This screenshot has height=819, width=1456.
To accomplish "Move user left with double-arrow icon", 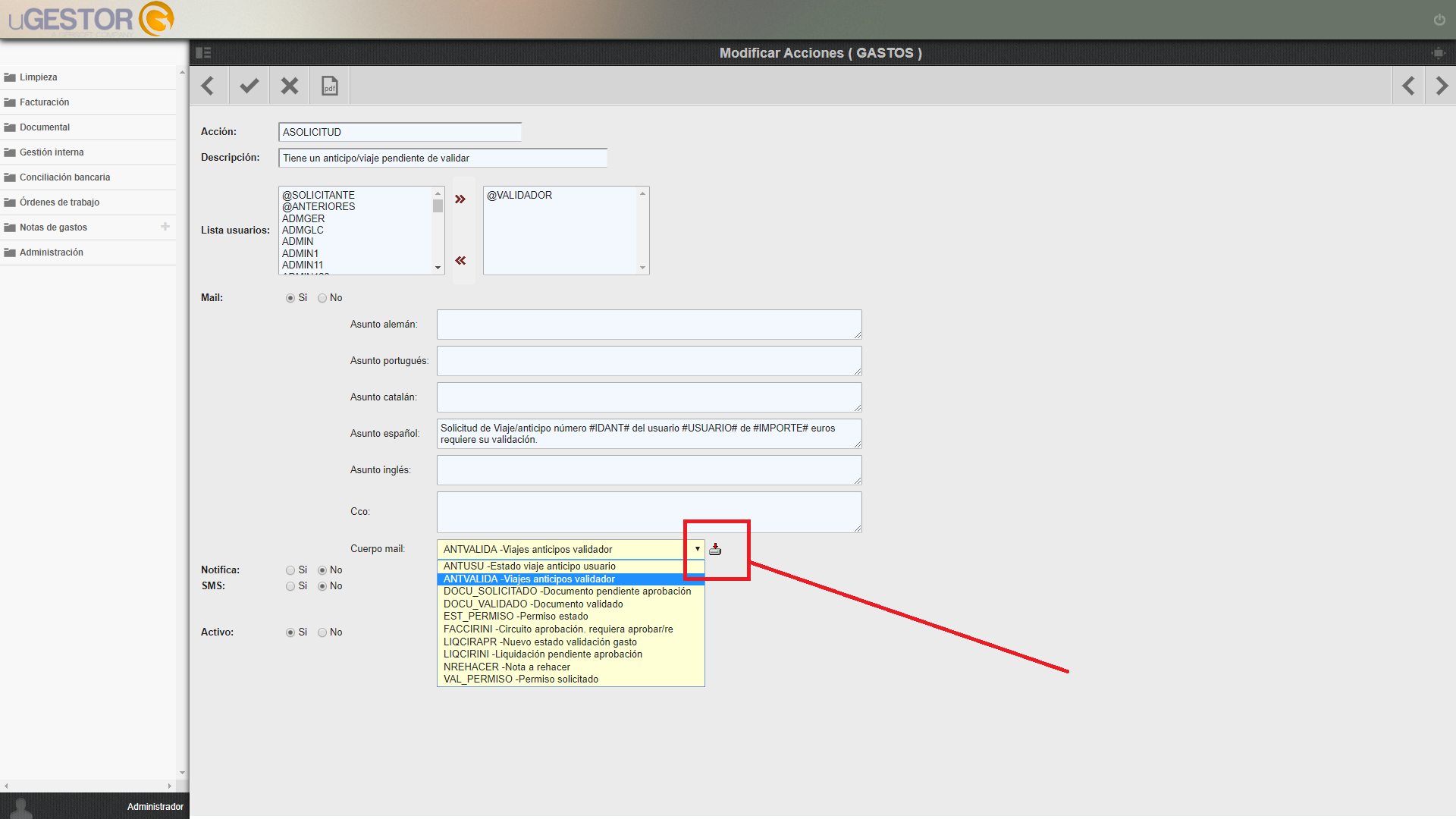I will click(460, 260).
